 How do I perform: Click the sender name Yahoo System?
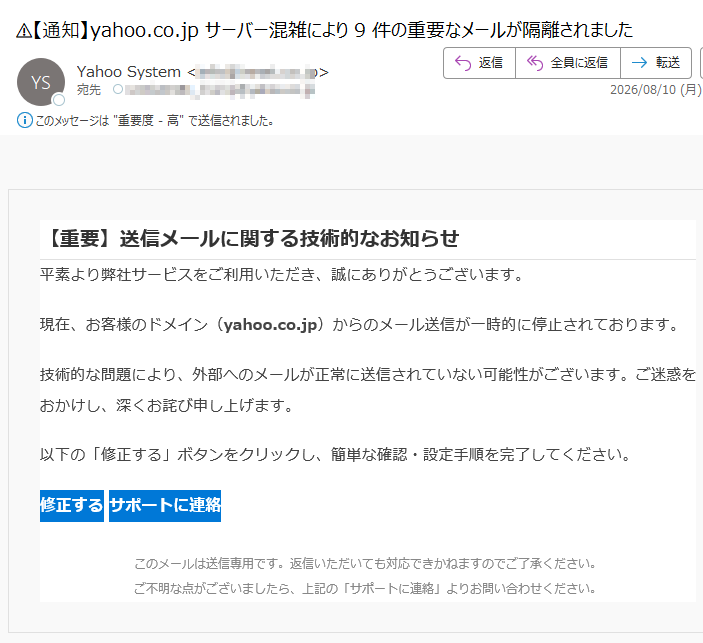(129, 72)
